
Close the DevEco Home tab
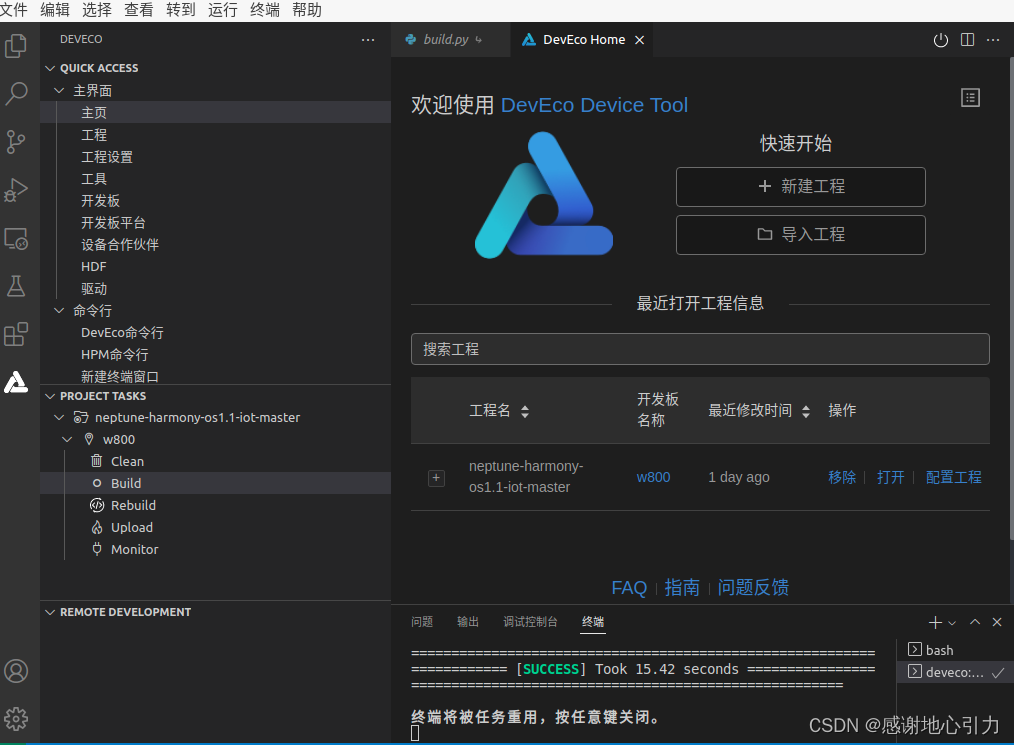640,40
